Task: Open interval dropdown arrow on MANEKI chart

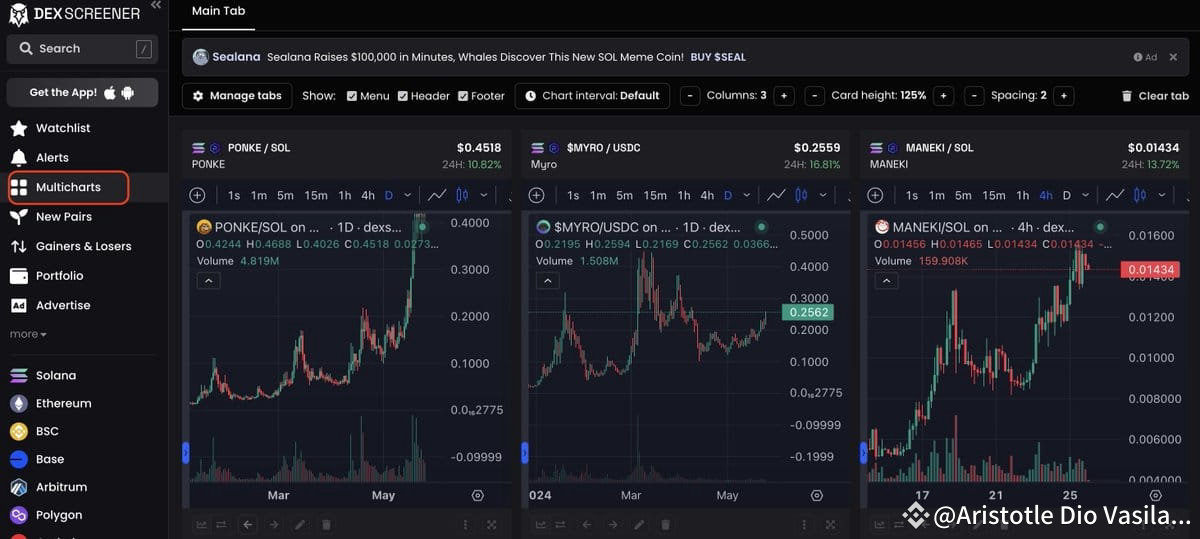Action: tap(1086, 195)
